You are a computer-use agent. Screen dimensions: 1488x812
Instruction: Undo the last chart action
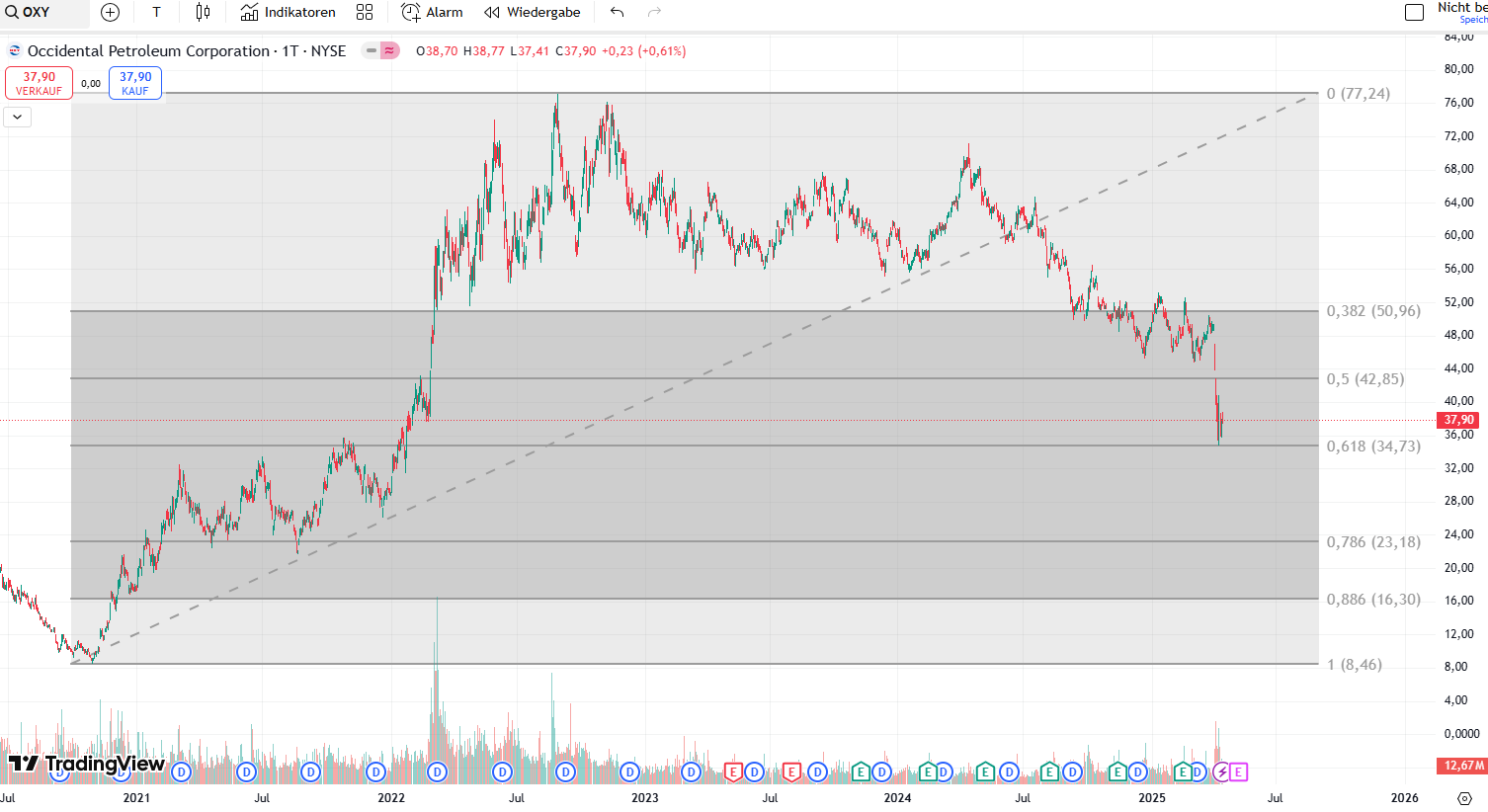618,12
